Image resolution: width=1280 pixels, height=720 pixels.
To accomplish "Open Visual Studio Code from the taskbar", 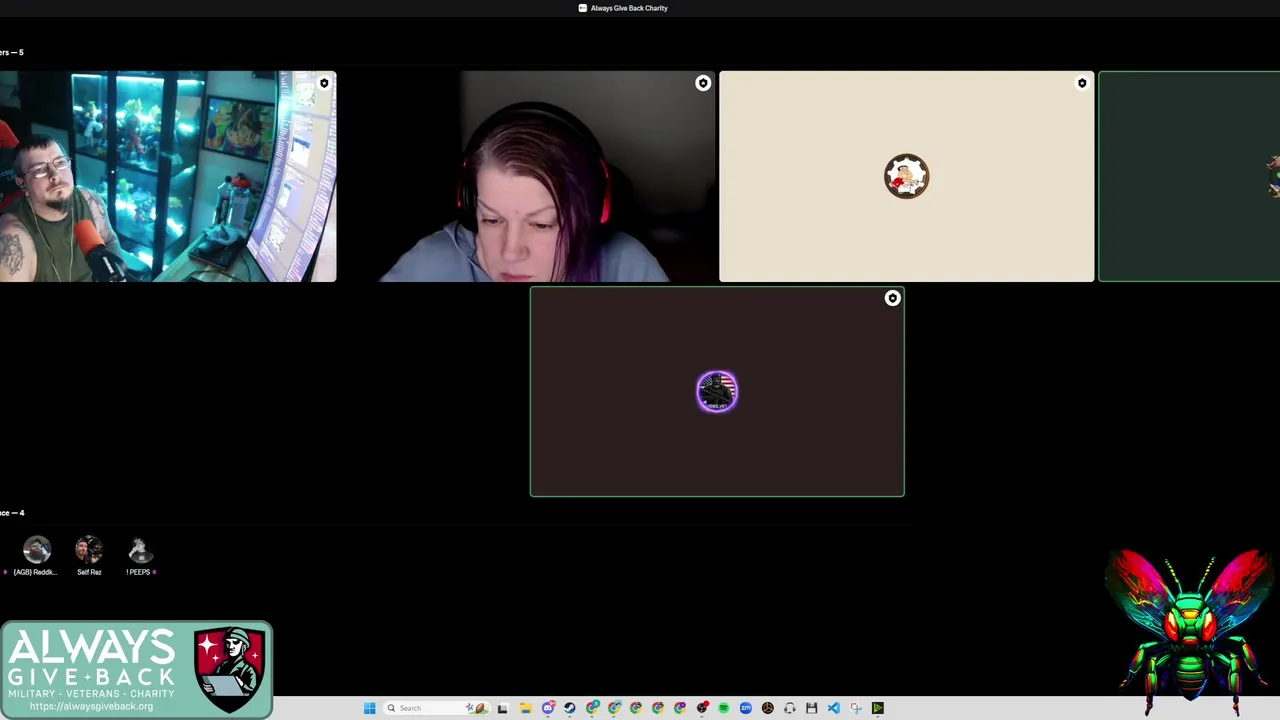I will click(833, 708).
